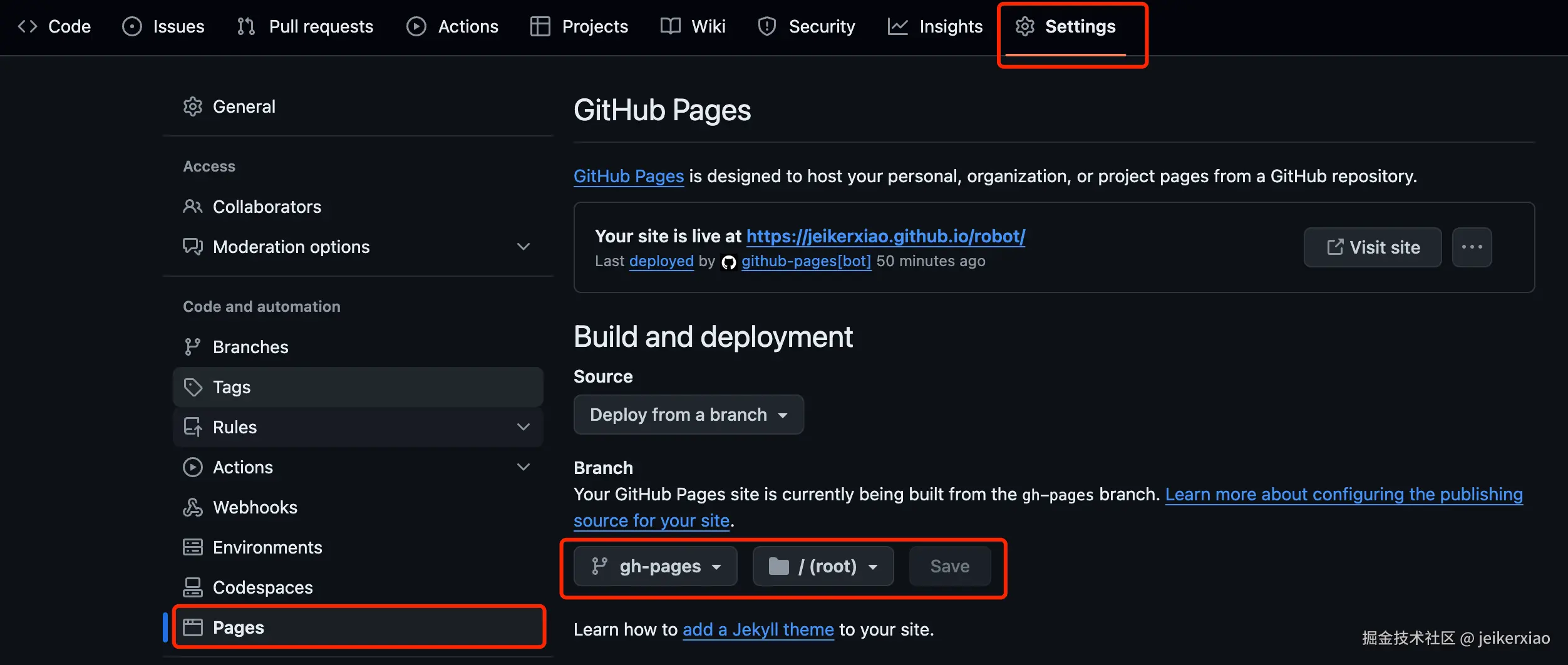Click the General gear icon in sidebar

click(x=193, y=106)
